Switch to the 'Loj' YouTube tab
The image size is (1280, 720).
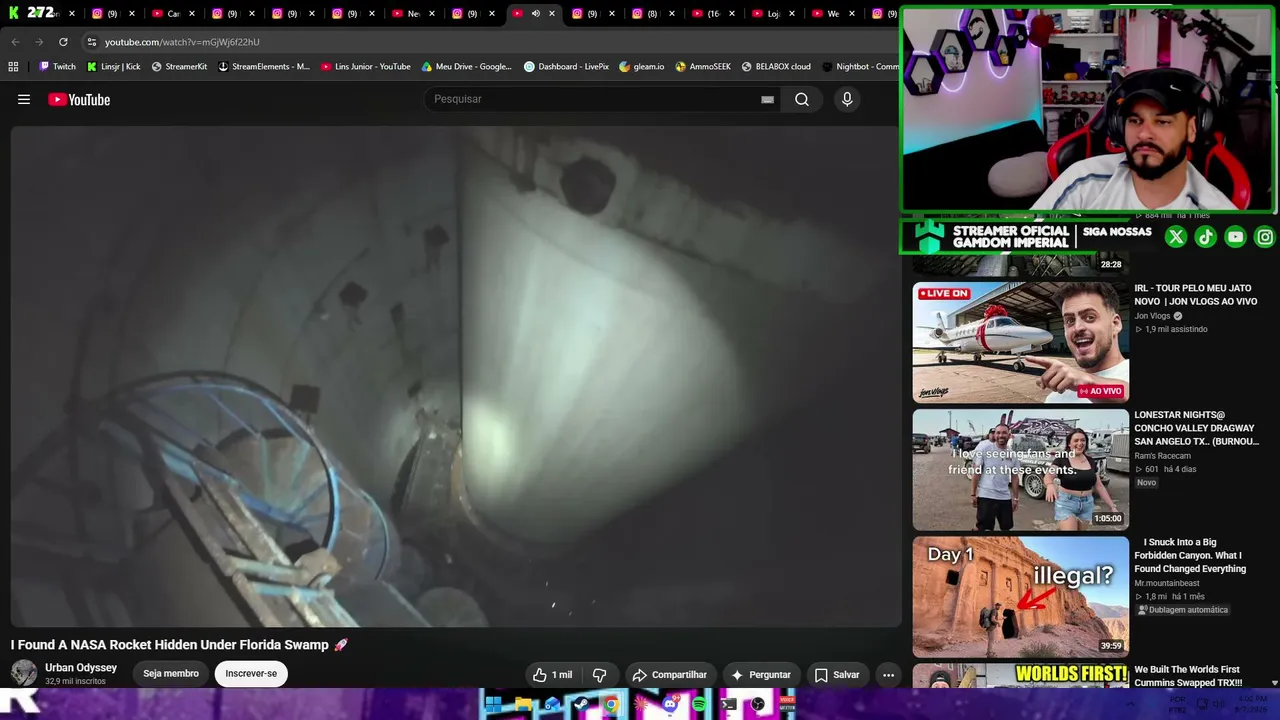click(772, 14)
